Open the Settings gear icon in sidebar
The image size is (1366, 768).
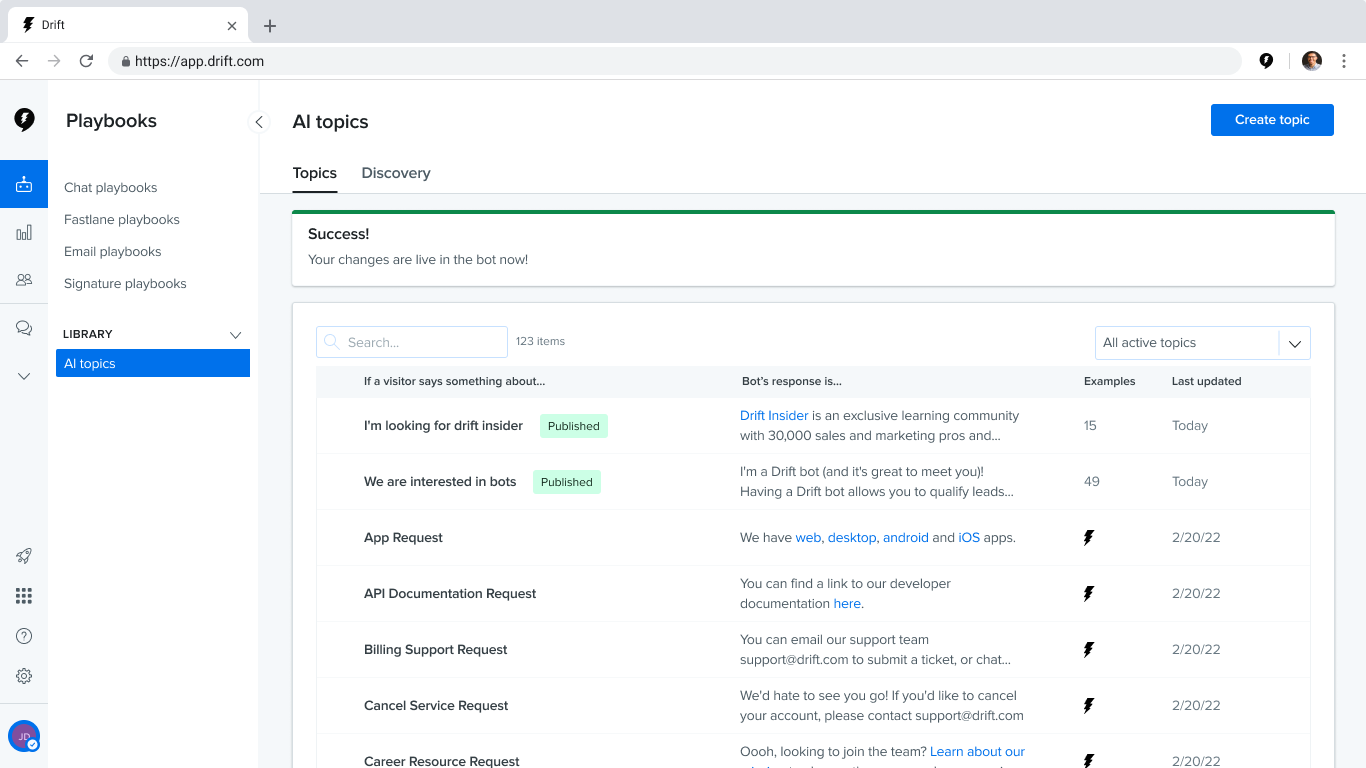pos(24,676)
